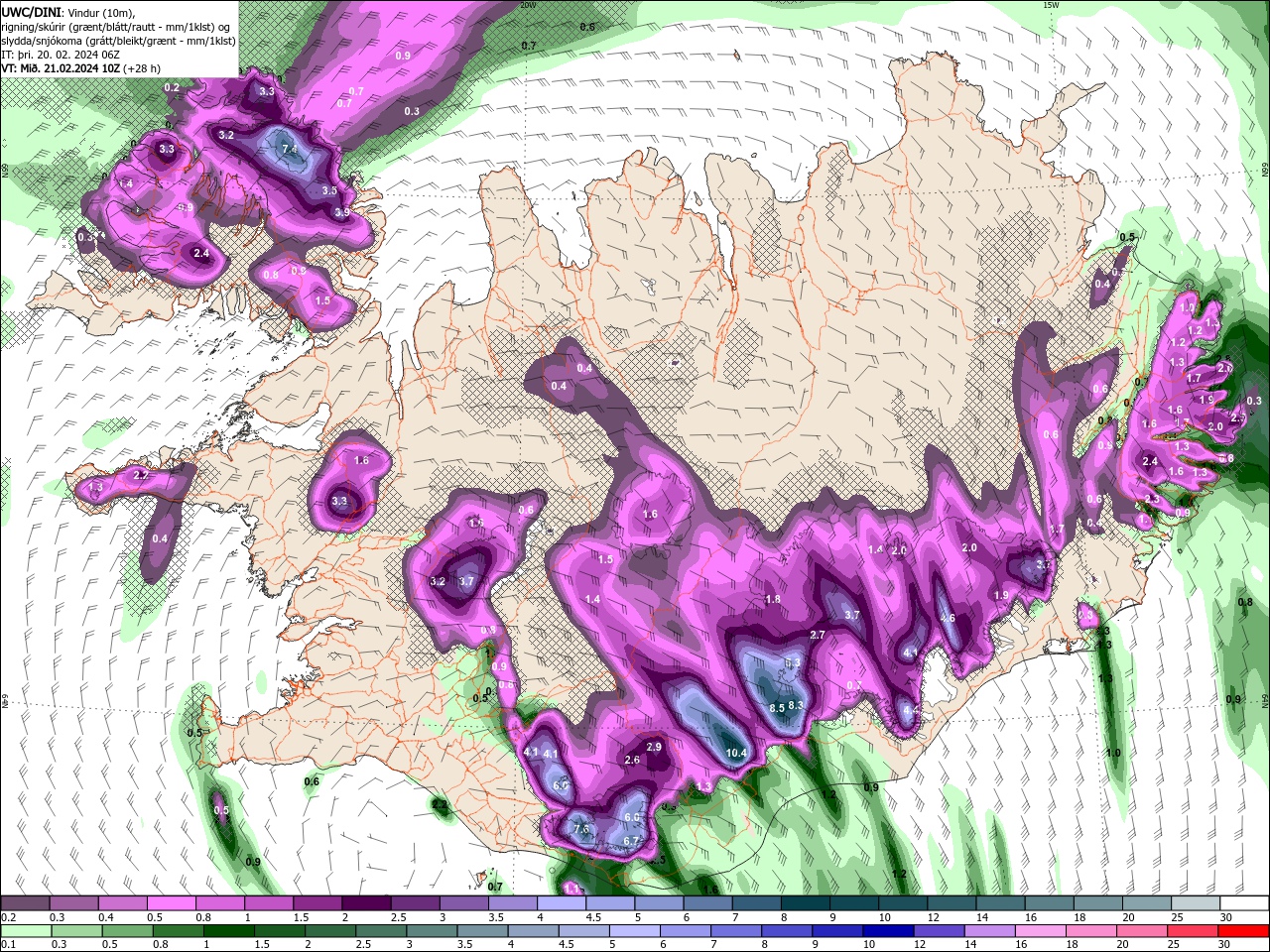Click the 20W longitude label on the top edge
The height and width of the screenshot is (952, 1270).
coord(528,5)
